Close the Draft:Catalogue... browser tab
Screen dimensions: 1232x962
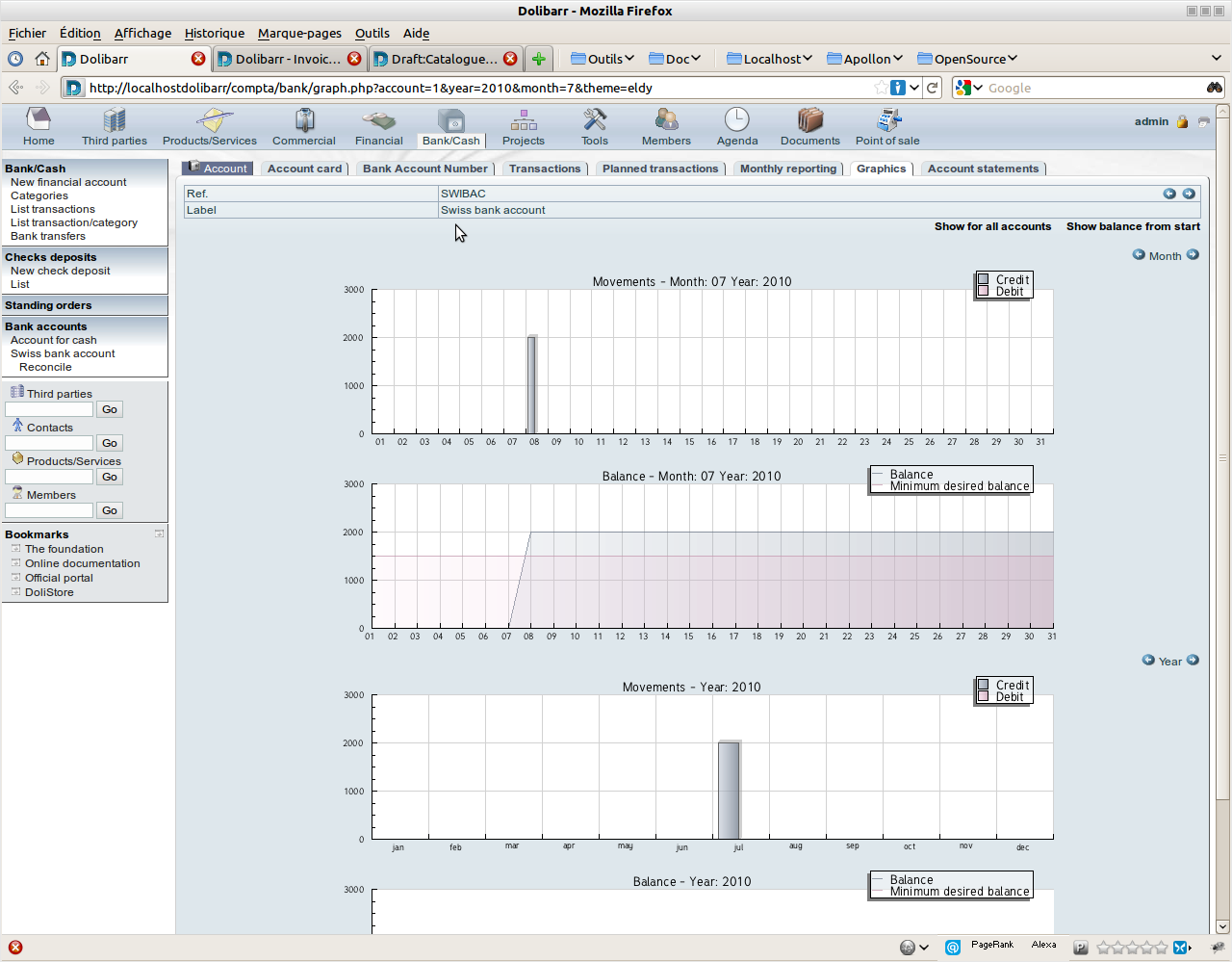[x=510, y=59]
